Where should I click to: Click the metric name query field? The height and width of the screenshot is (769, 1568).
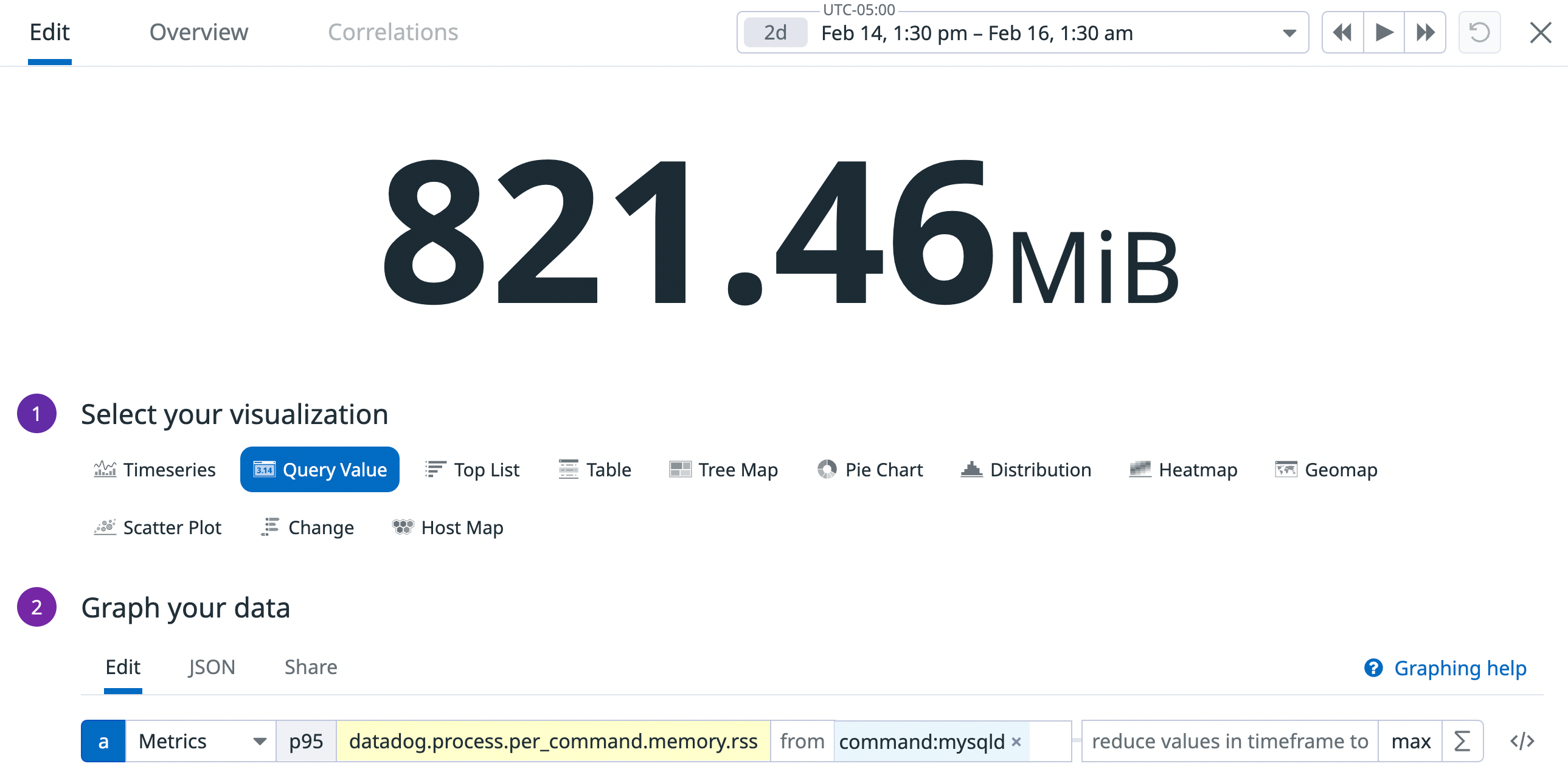tap(553, 741)
